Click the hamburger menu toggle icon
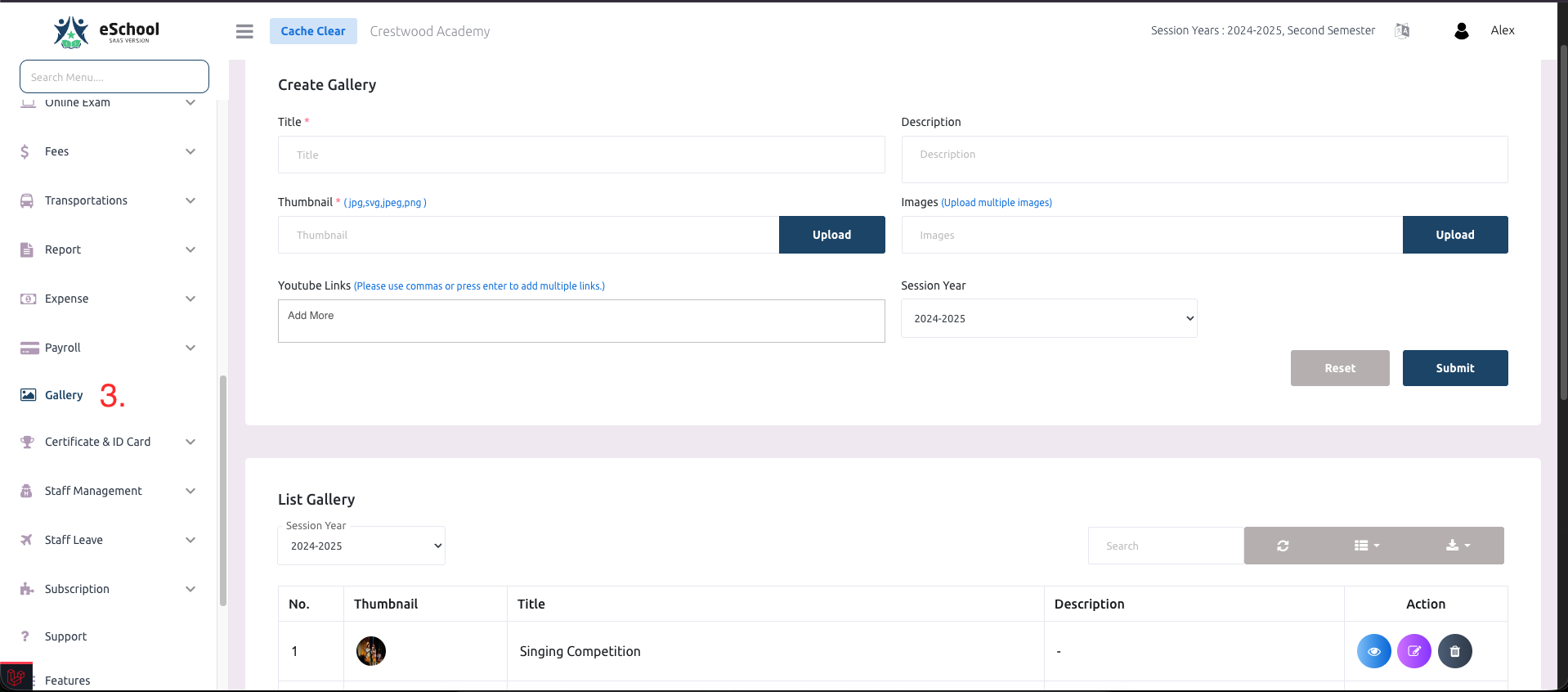 pyautogui.click(x=244, y=31)
